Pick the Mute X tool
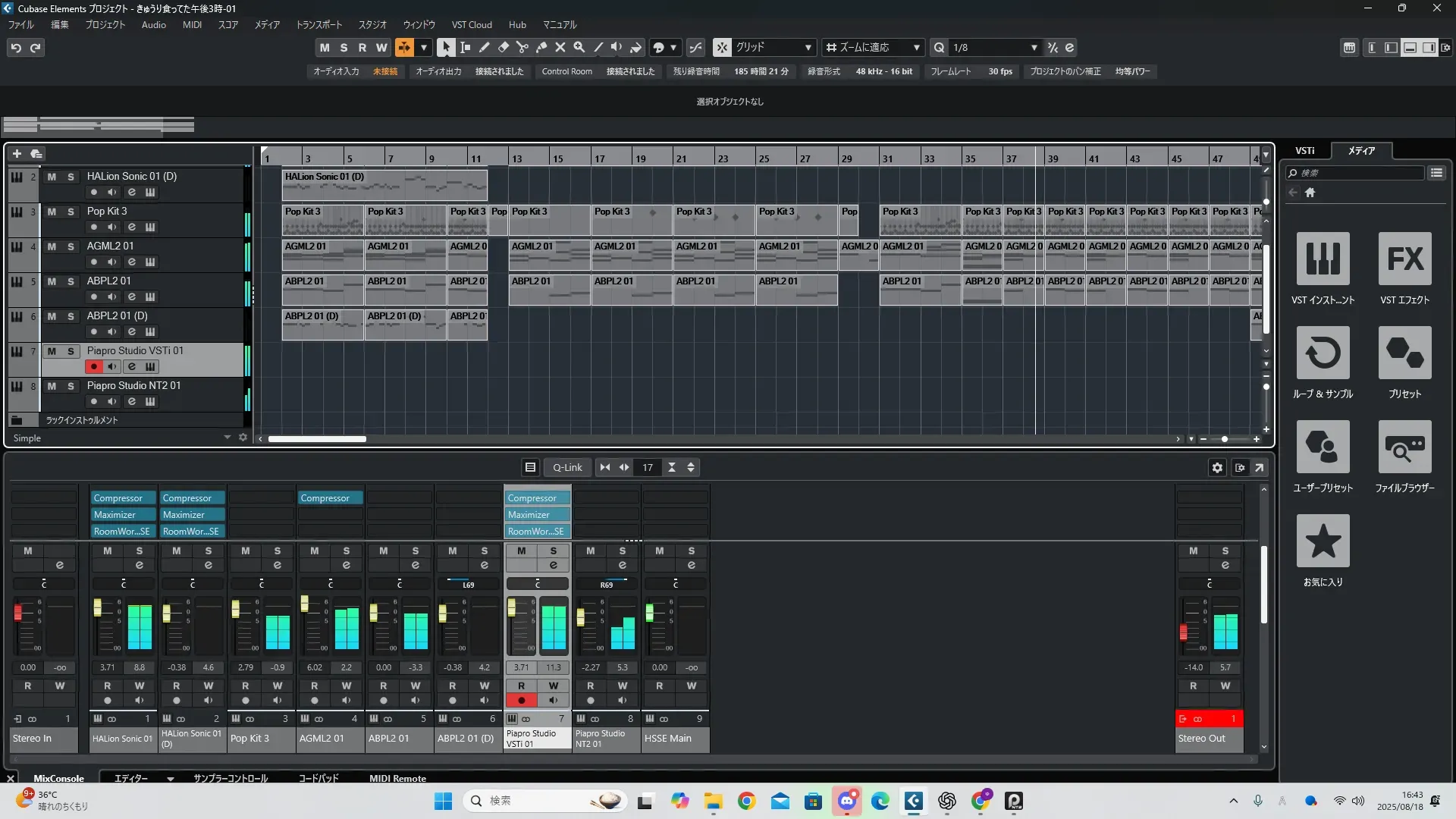 (x=560, y=47)
